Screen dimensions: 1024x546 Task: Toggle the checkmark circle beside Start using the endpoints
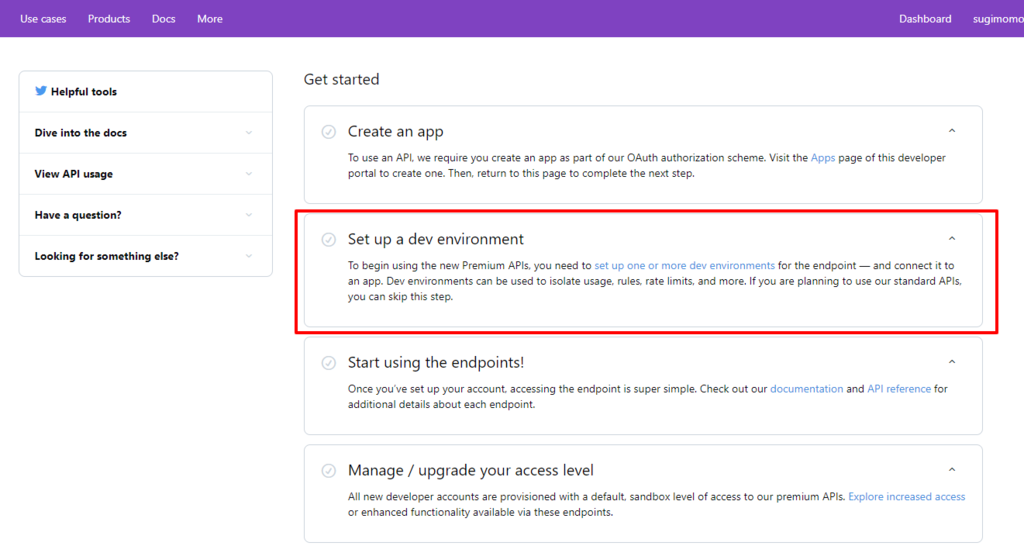[x=328, y=363]
